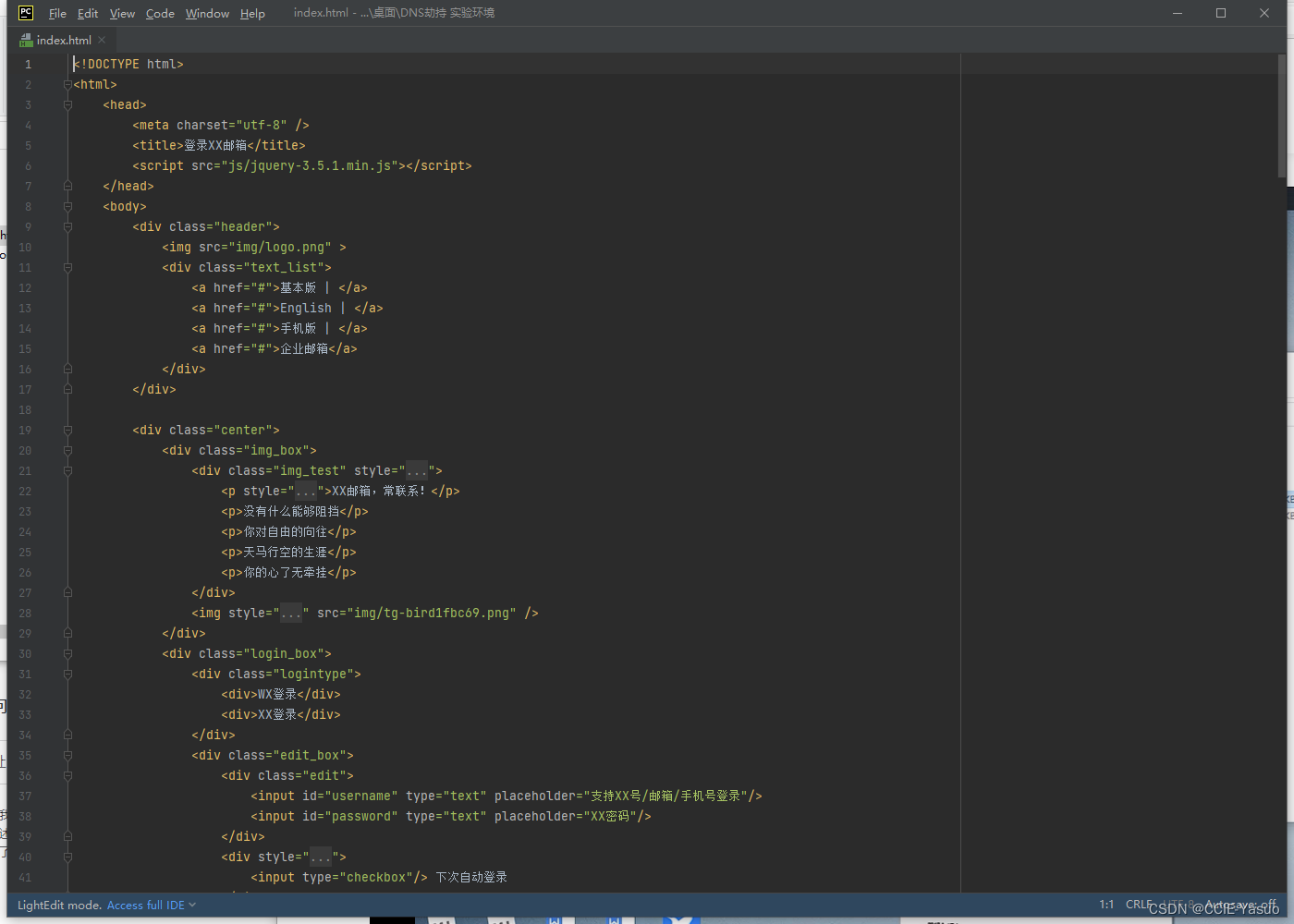
Task: Fold the div class="center" block
Action: point(67,430)
